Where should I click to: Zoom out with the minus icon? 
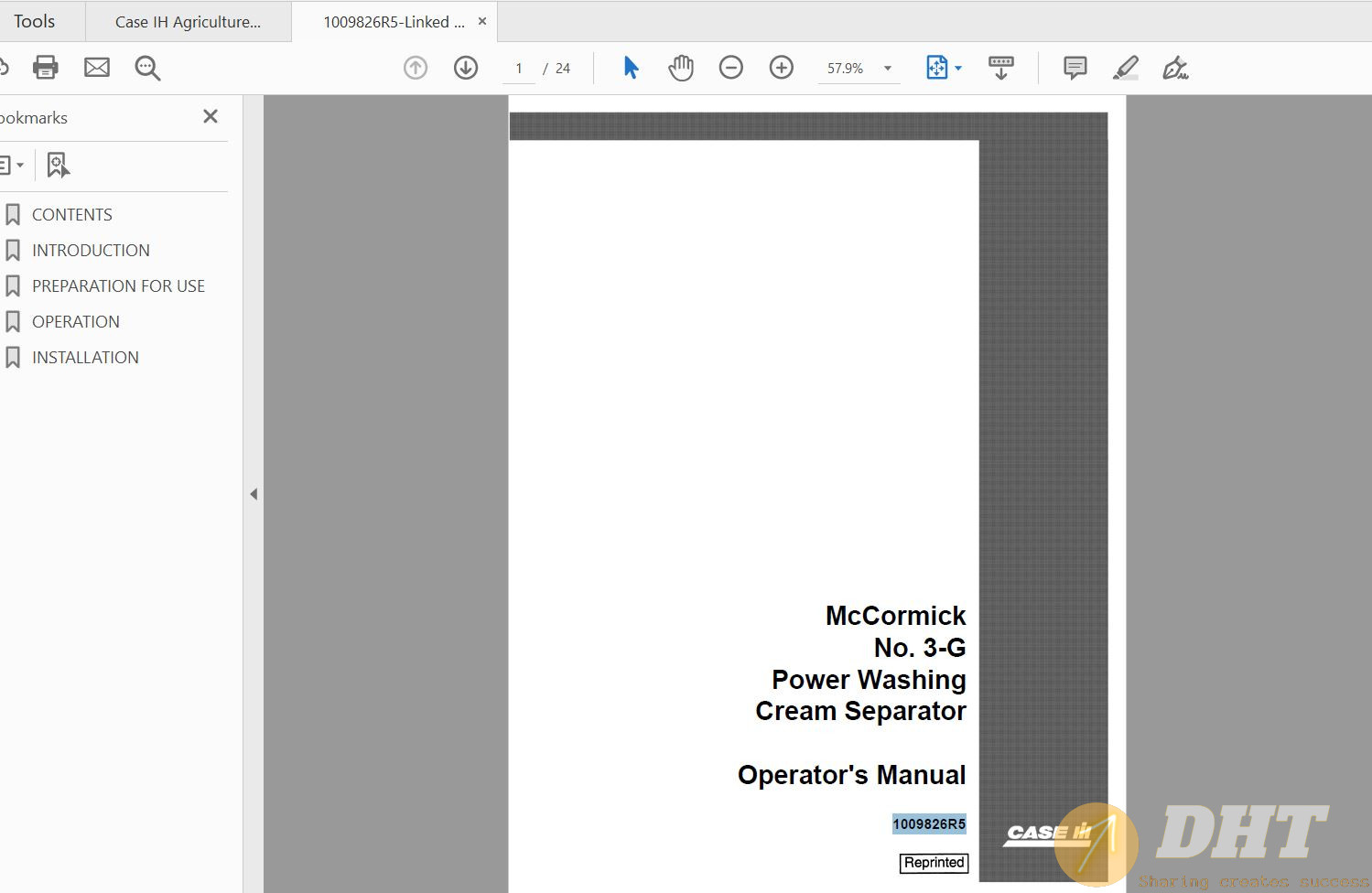point(731,68)
